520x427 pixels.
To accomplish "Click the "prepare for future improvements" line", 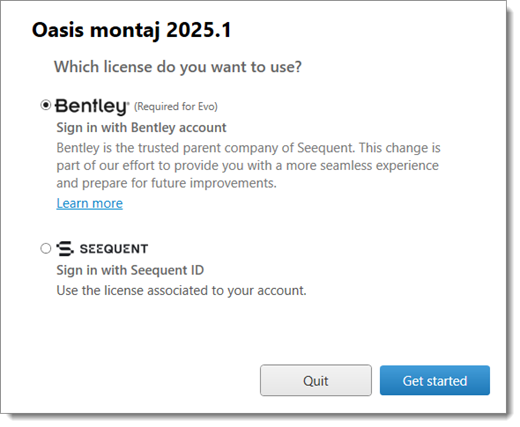I will [x=166, y=183].
